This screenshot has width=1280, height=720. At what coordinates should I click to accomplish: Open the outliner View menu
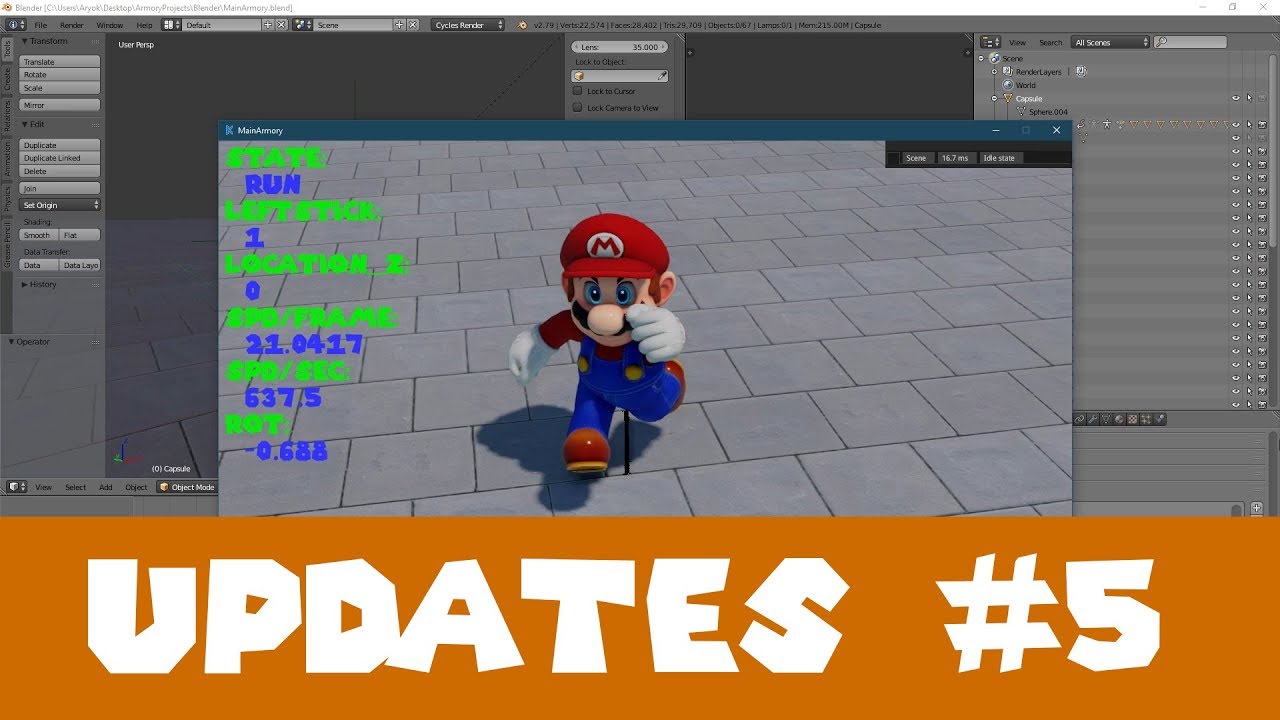[1017, 42]
